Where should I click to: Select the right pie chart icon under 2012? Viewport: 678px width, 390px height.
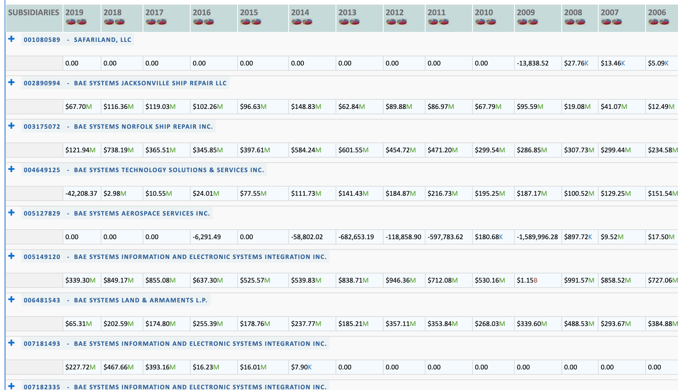point(402,22)
